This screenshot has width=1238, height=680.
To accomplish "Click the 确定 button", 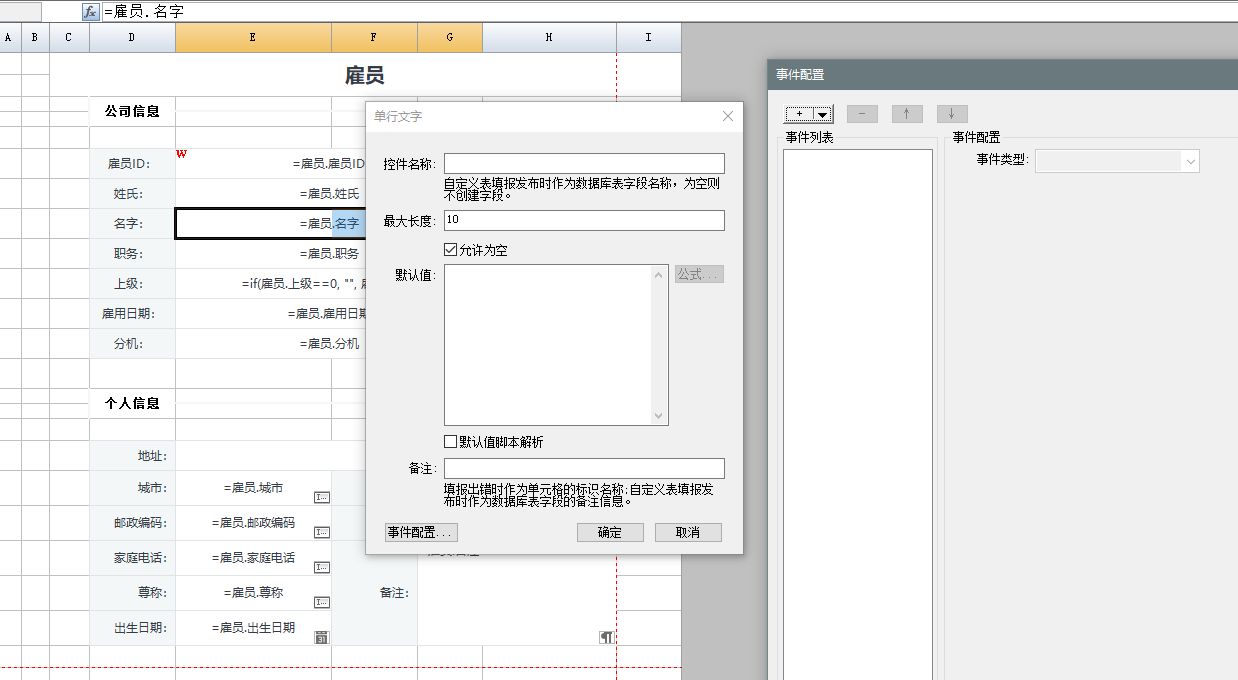I will click(610, 532).
